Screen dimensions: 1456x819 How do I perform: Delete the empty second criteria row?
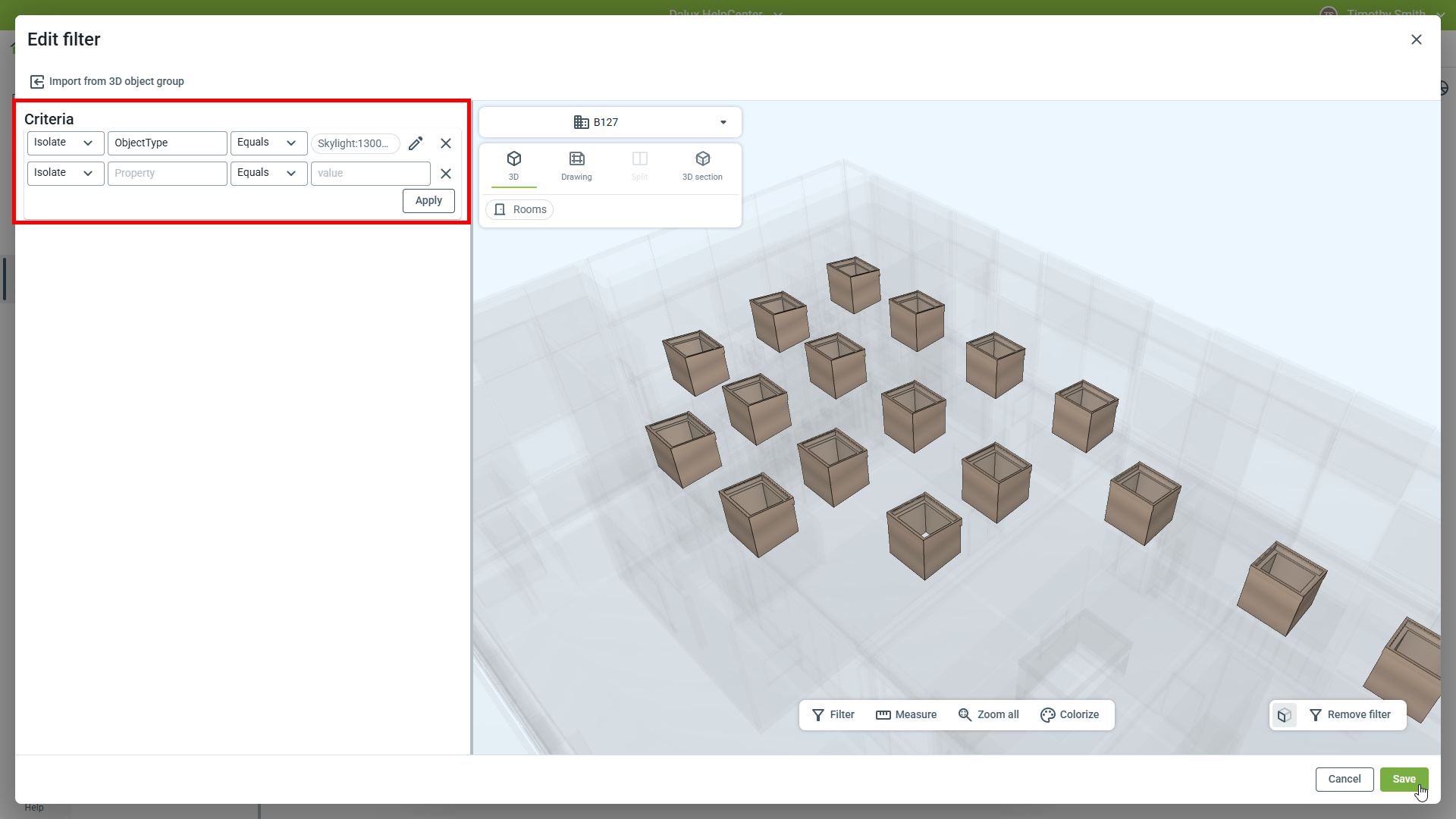446,174
